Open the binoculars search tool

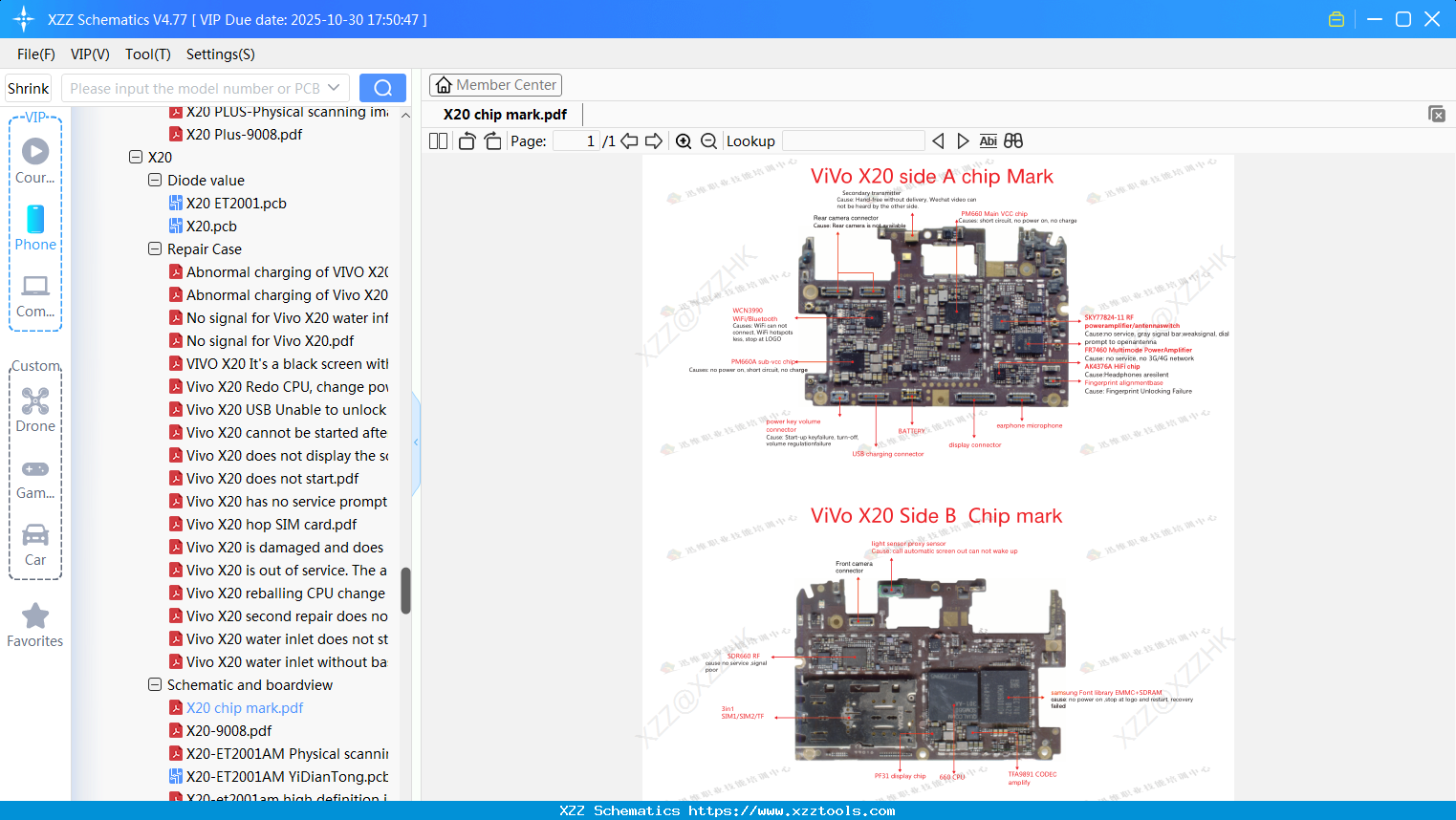[1013, 140]
